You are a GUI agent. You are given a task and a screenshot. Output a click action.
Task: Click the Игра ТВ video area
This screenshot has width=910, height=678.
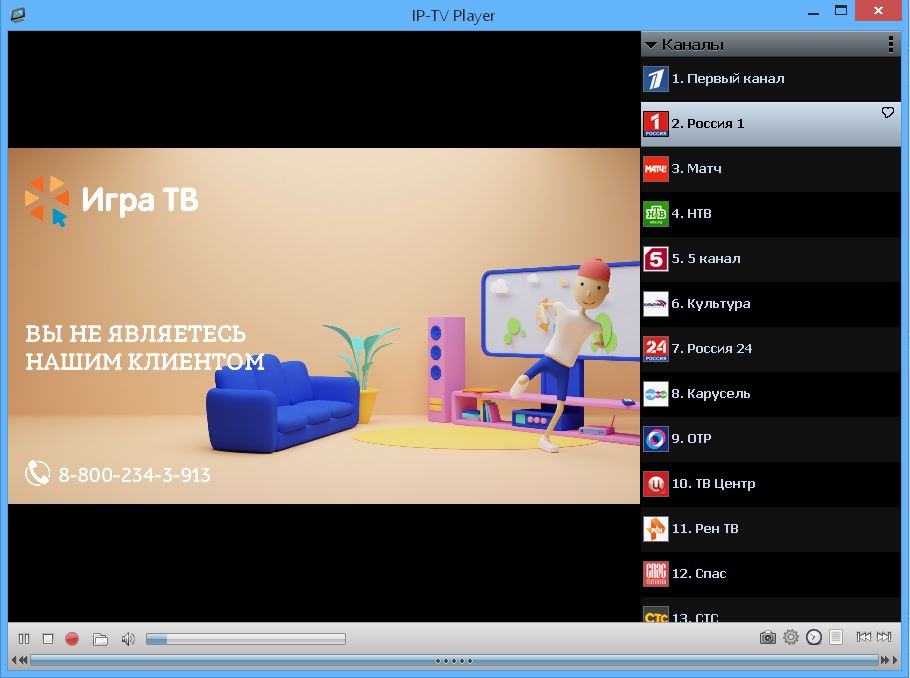click(324, 326)
